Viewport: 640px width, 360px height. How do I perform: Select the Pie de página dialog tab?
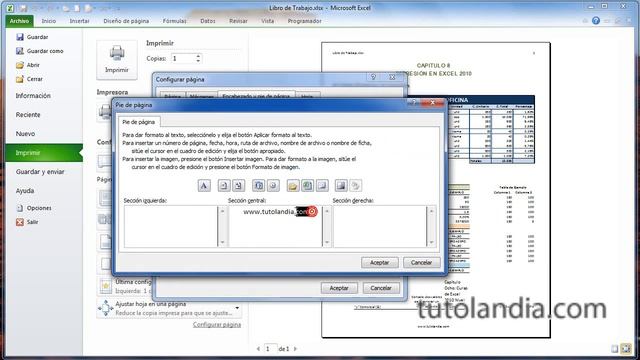139,122
